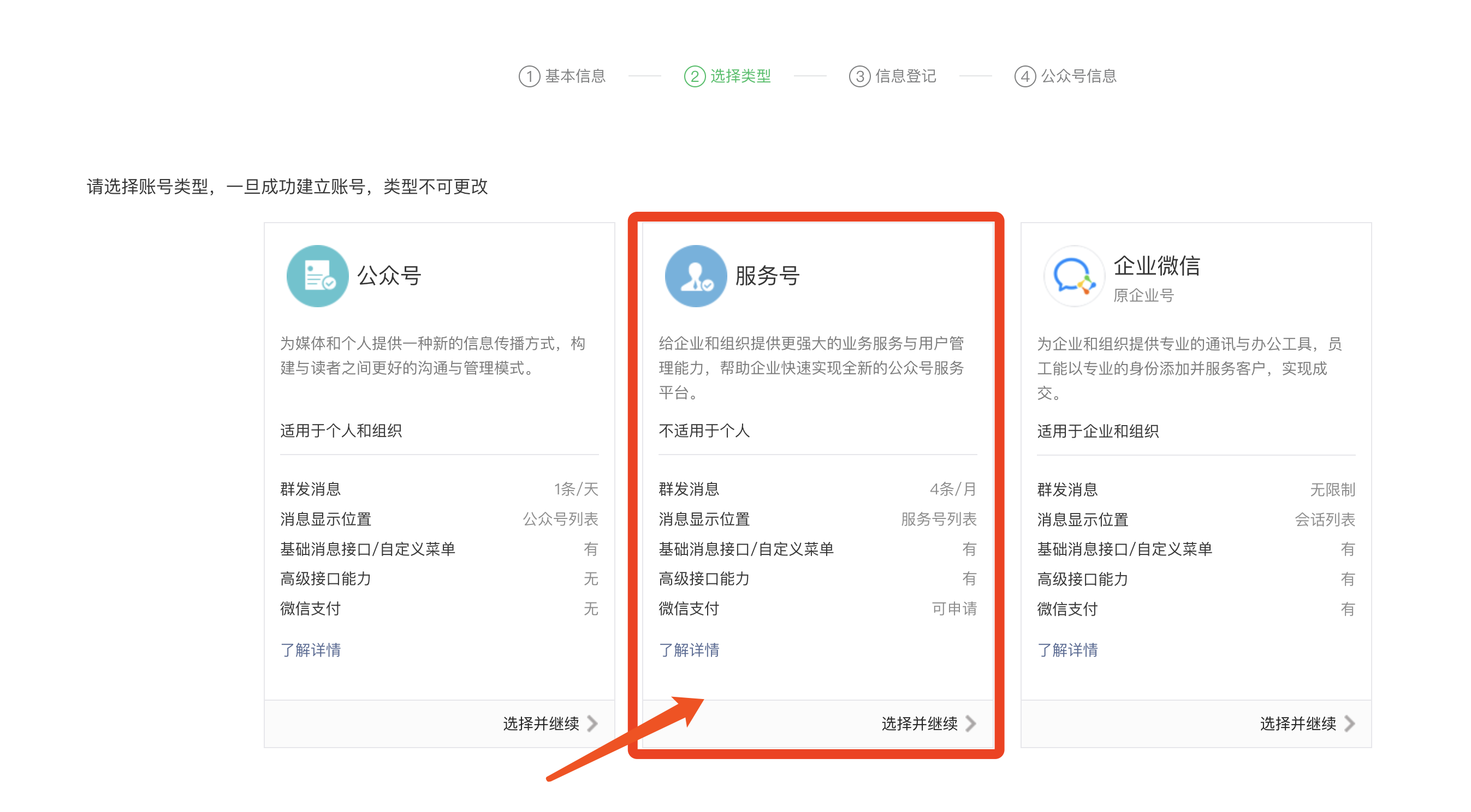The width and height of the screenshot is (1471, 812).
Task: Click 高级接口能力 label in 企业微信 card
Action: tap(1083, 579)
